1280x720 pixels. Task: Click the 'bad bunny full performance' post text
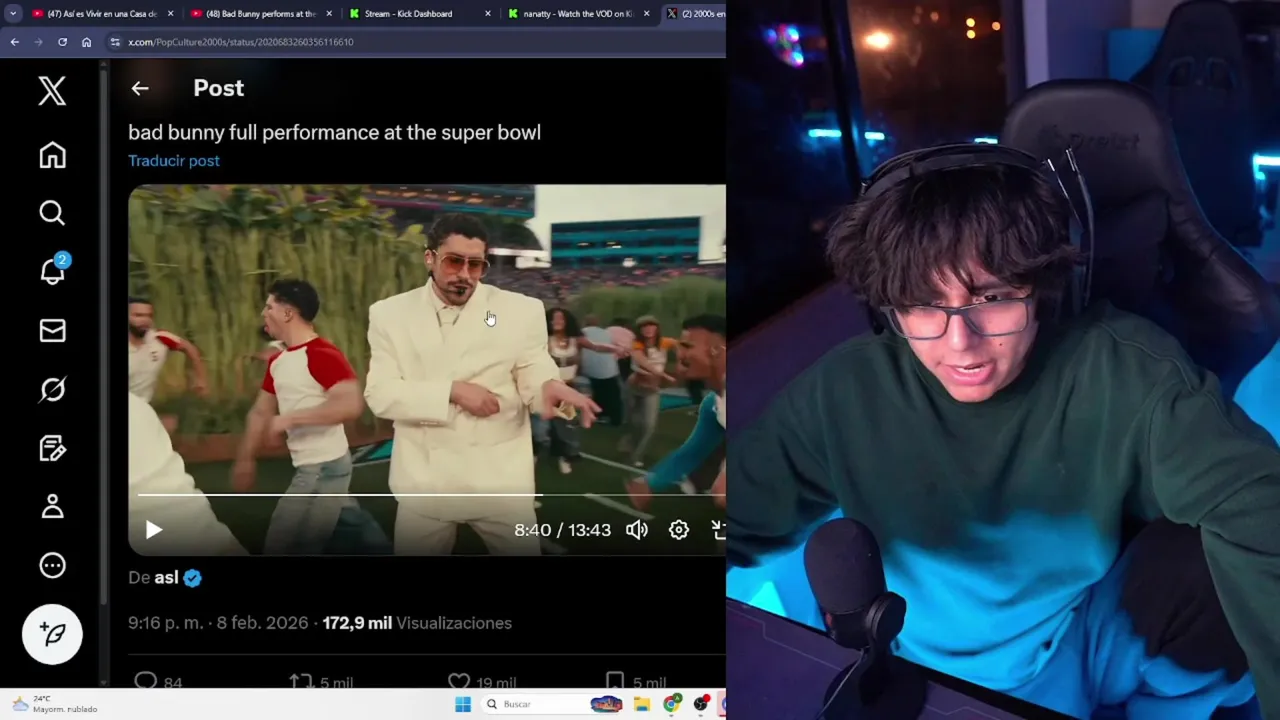click(x=335, y=132)
